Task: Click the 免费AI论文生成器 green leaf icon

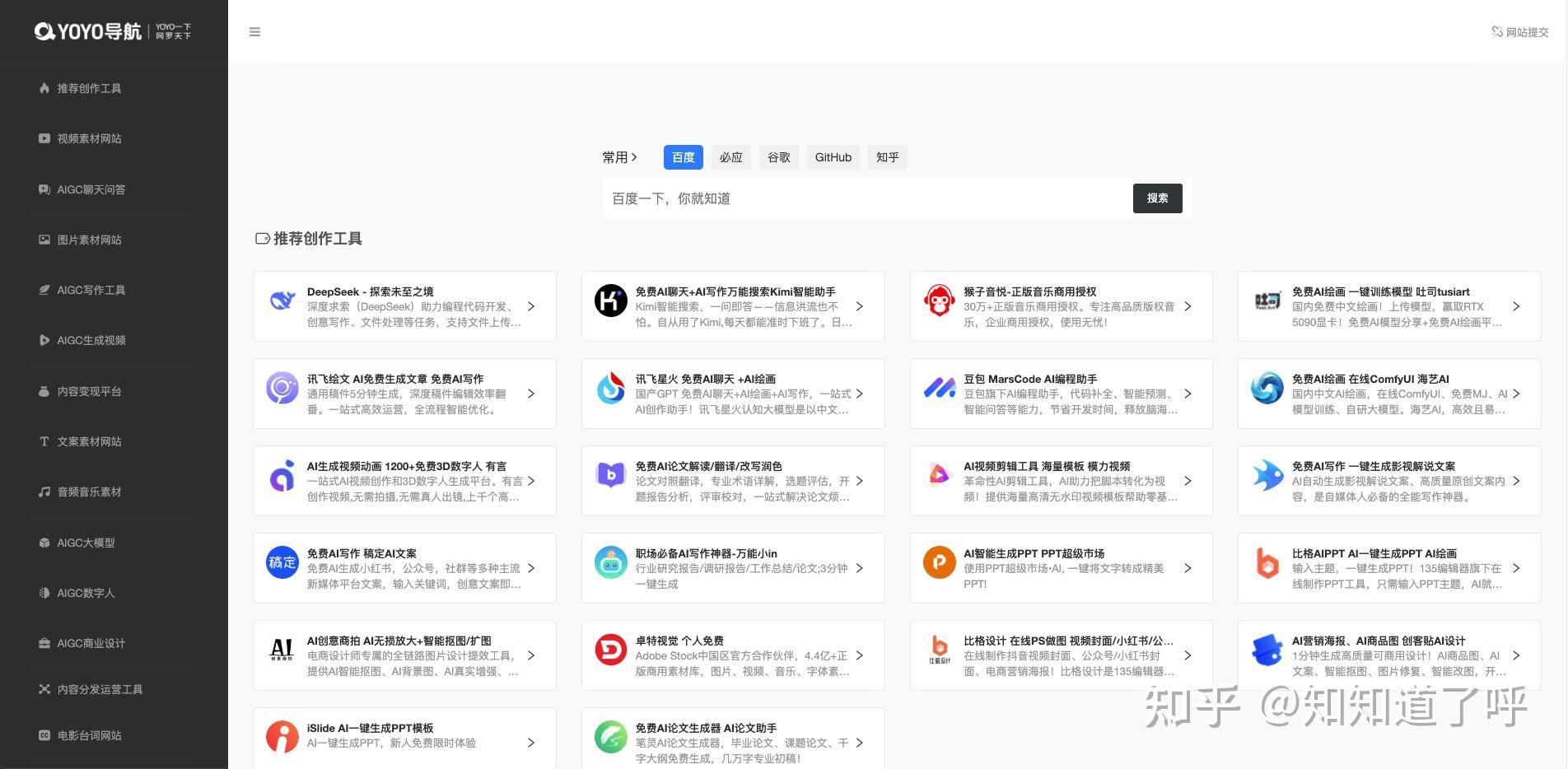Action: (x=611, y=737)
